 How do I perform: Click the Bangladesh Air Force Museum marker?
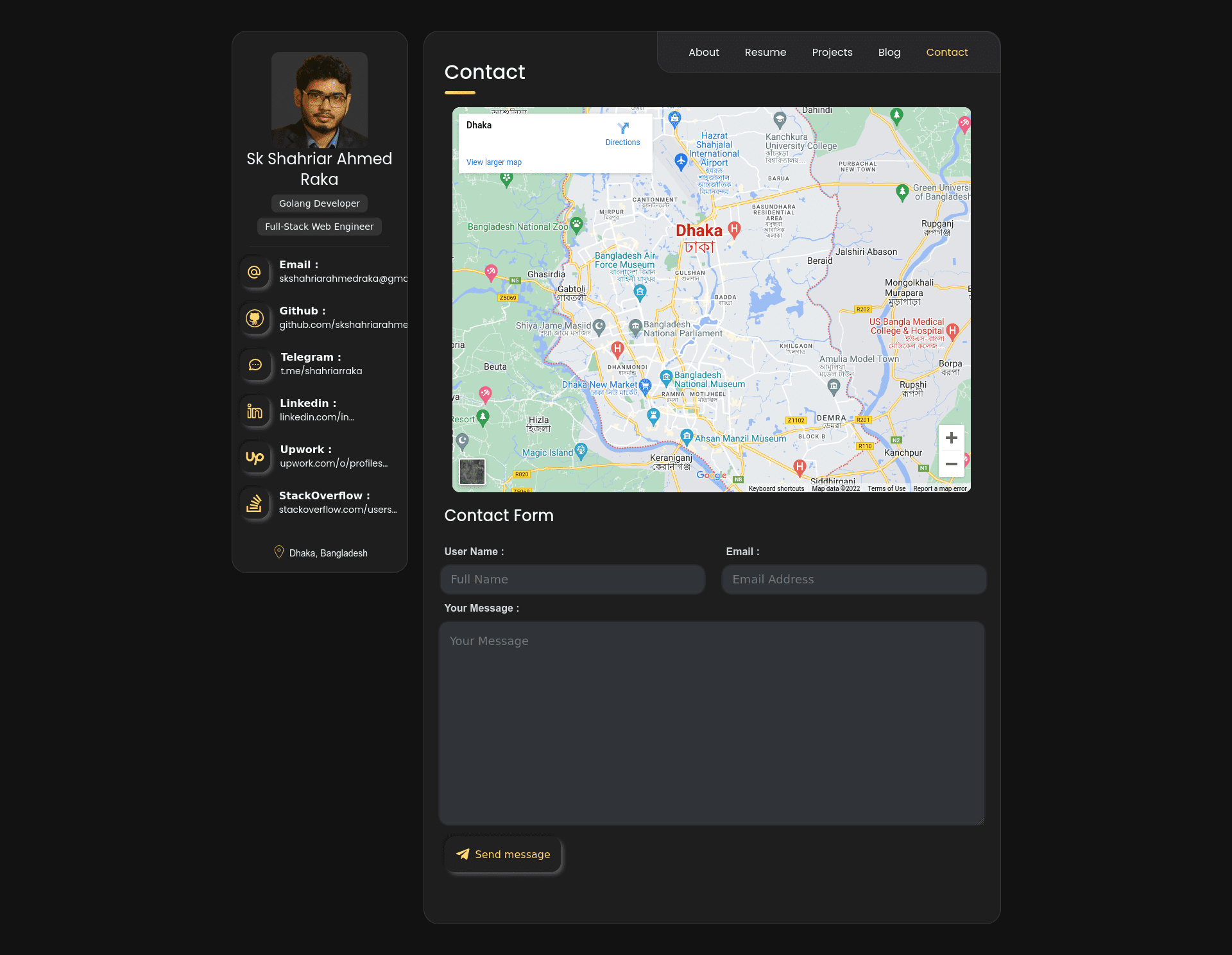[x=640, y=293]
